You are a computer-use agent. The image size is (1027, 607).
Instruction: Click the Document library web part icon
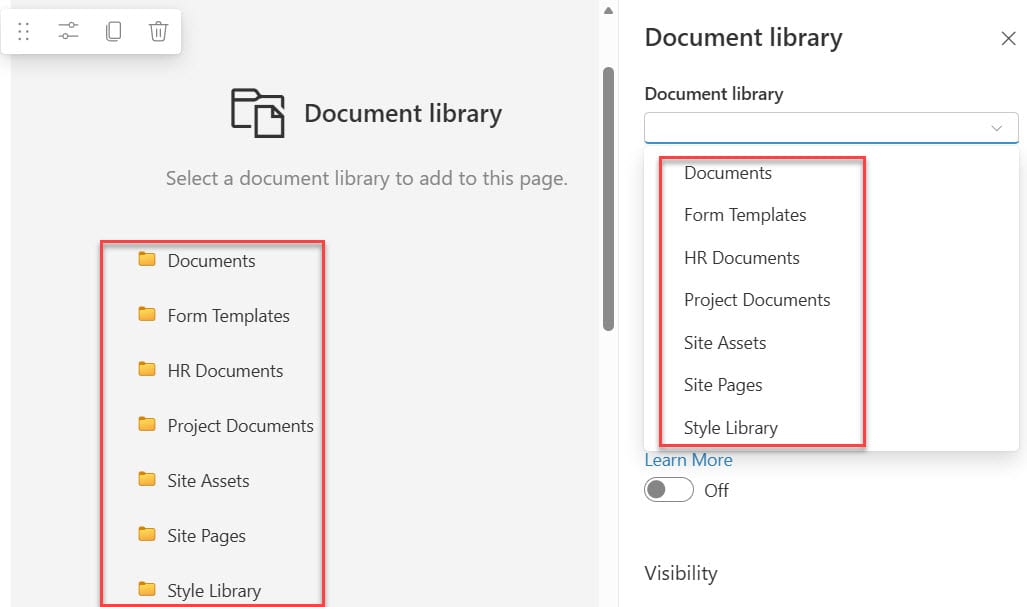pyautogui.click(x=257, y=113)
